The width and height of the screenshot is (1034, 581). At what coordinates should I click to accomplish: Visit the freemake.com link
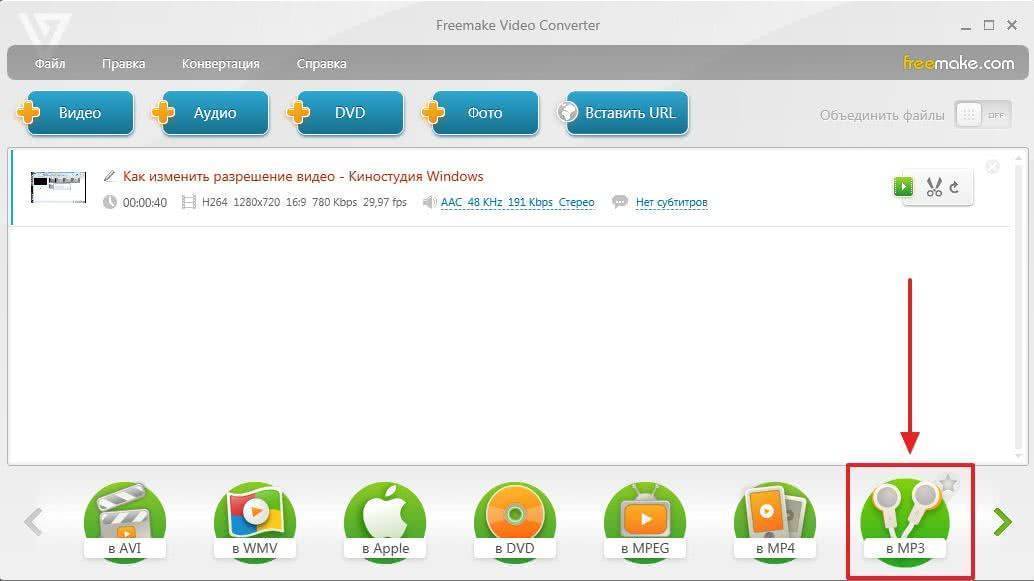958,63
